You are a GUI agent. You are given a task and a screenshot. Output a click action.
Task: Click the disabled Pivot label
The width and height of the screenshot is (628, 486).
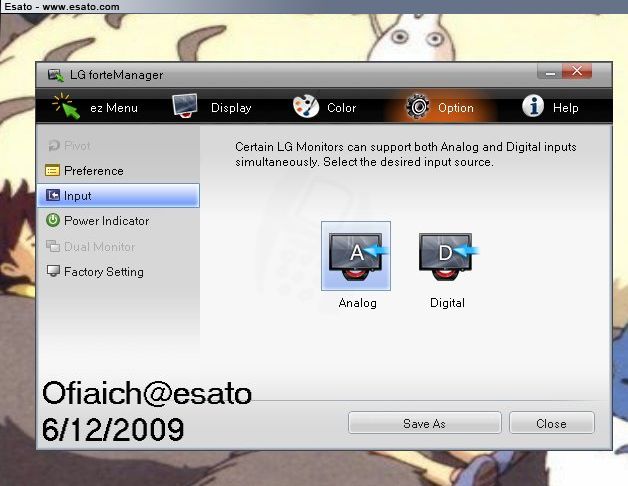point(77,145)
